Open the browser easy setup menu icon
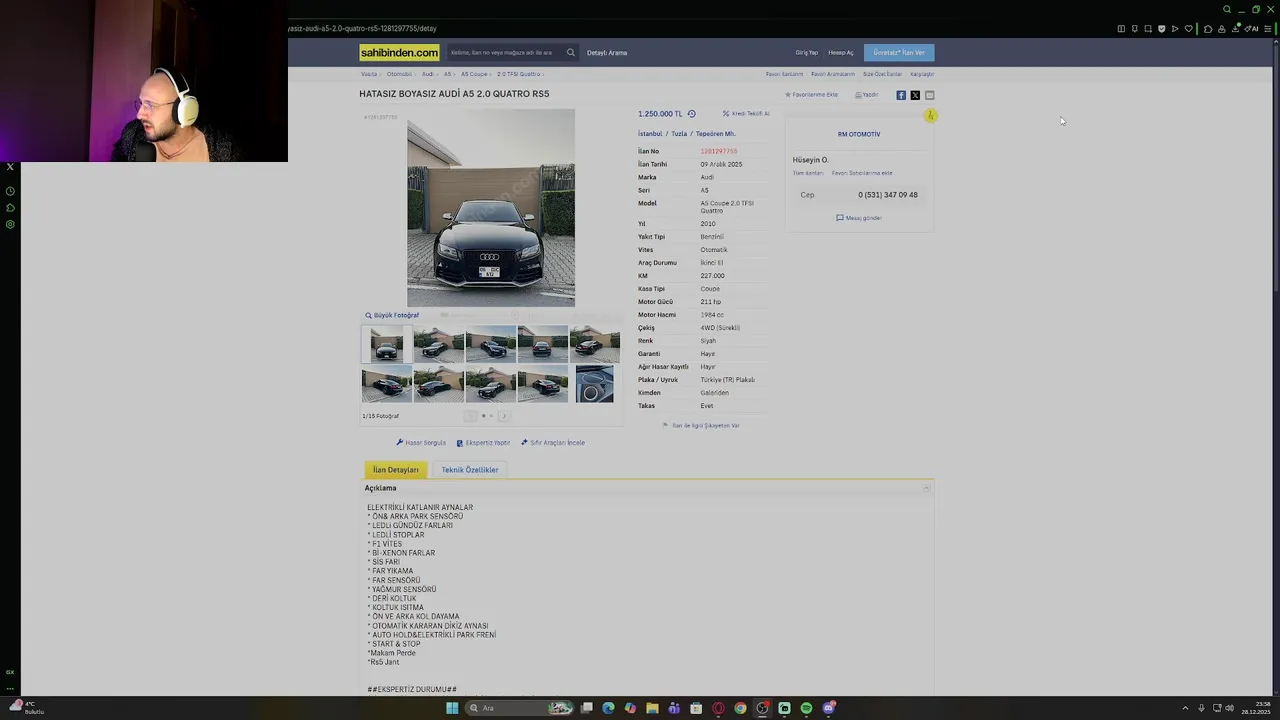The height and width of the screenshot is (720, 1280). pos(1267,29)
